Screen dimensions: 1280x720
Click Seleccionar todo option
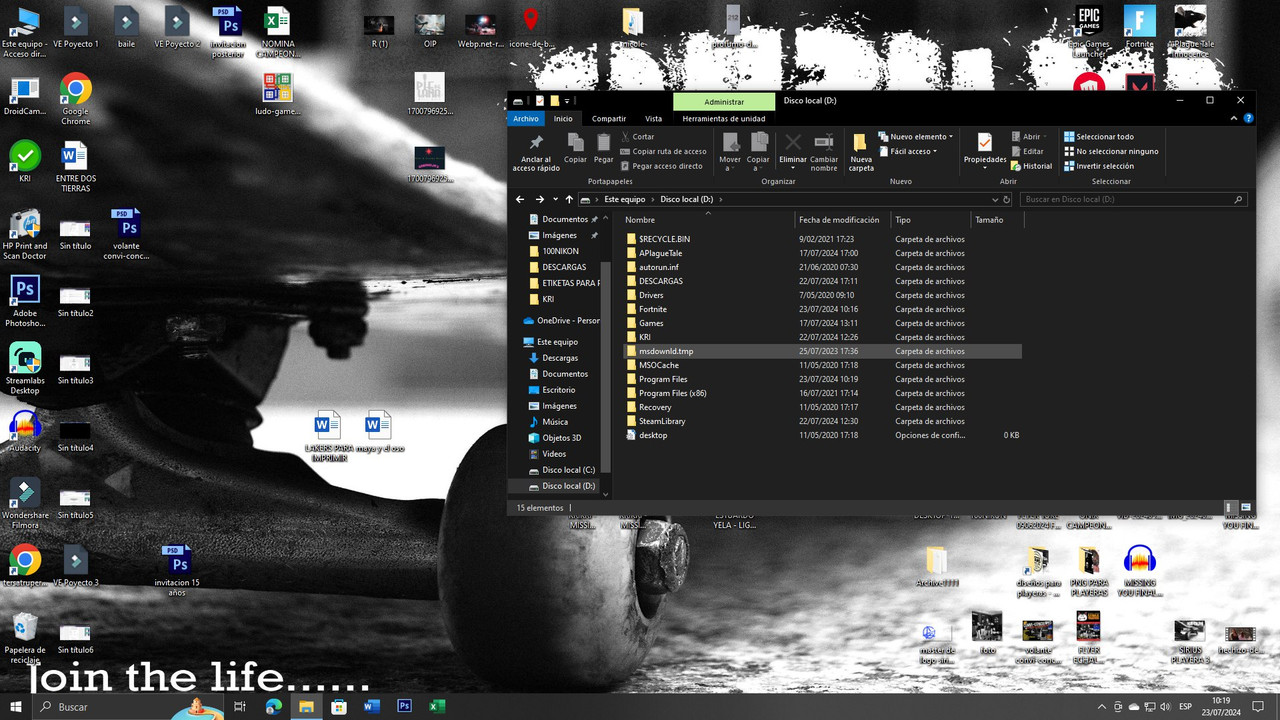click(1098, 137)
